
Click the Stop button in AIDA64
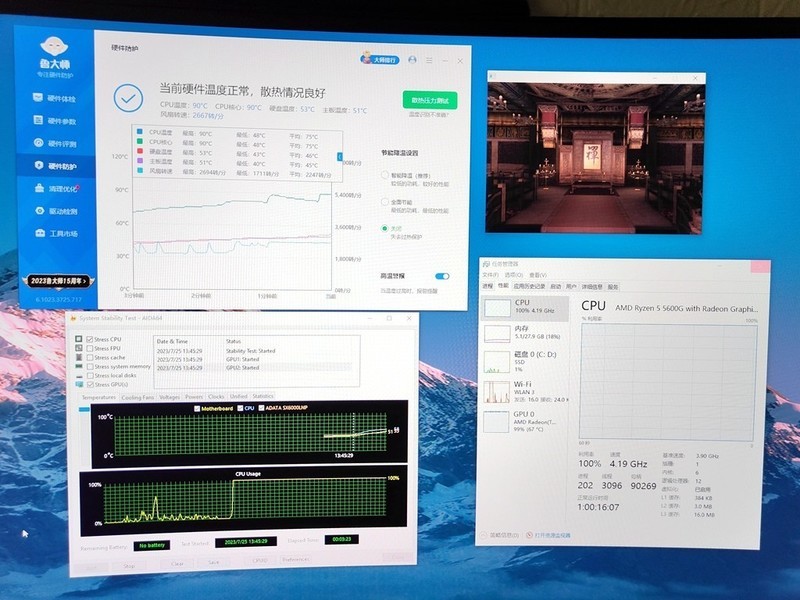pyautogui.click(x=129, y=566)
